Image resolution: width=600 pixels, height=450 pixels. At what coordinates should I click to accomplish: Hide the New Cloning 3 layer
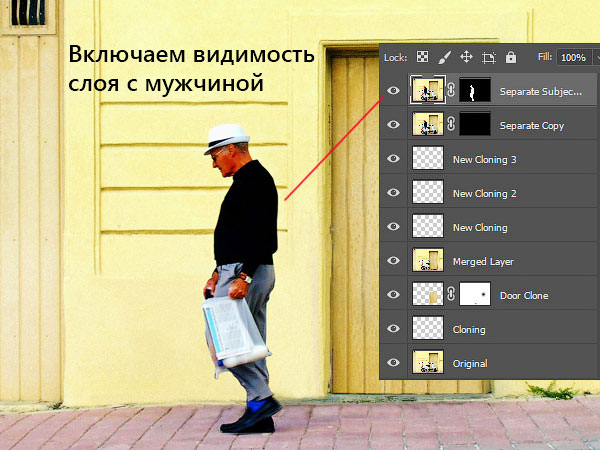coord(393,159)
